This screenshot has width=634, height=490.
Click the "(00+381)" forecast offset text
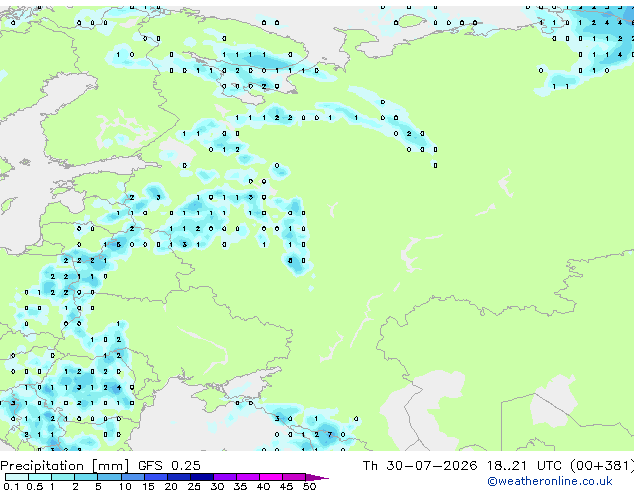pos(602,466)
